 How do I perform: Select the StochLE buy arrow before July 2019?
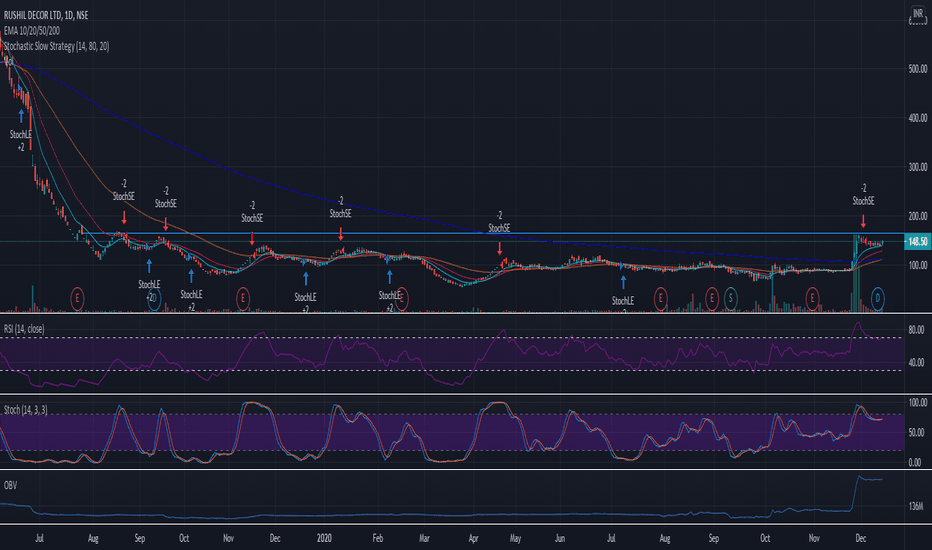point(21,116)
